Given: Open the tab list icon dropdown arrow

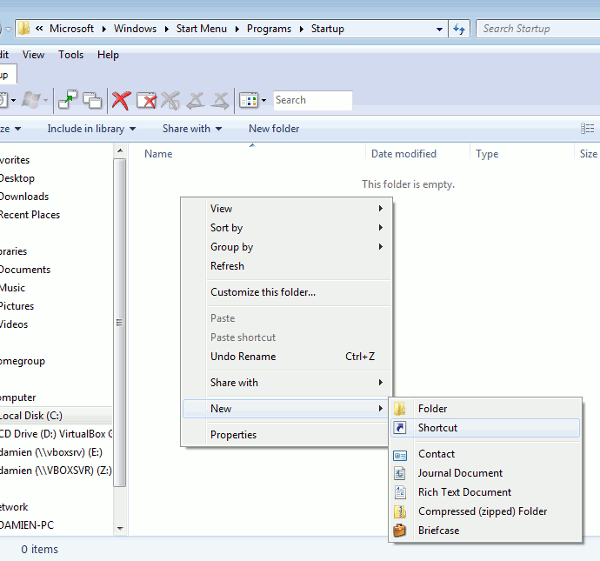Looking at the screenshot, I should pyautogui.click(x=264, y=101).
